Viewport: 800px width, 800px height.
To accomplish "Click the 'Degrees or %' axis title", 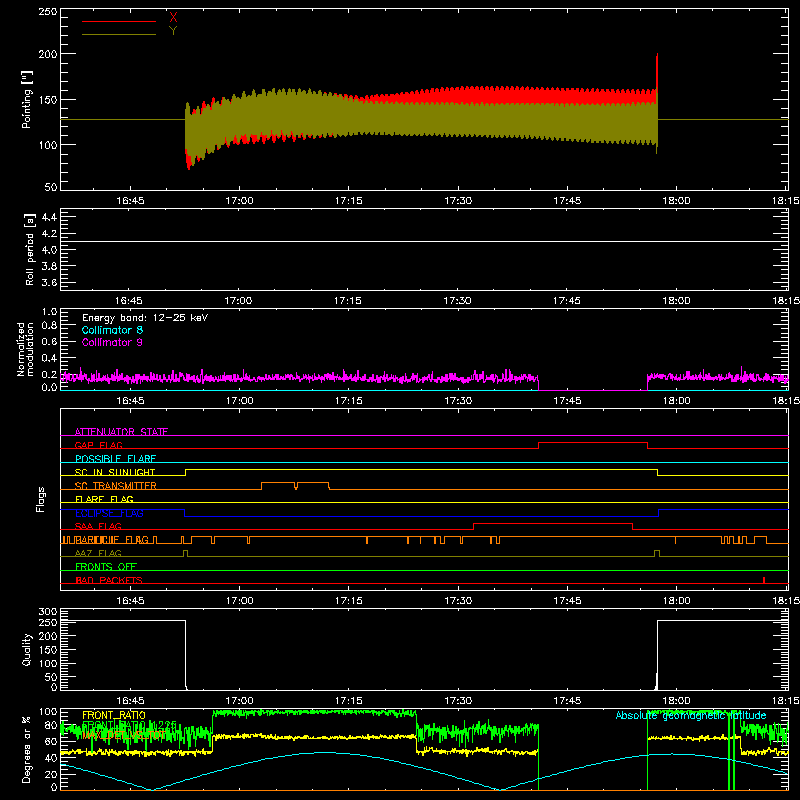I will point(27,749).
